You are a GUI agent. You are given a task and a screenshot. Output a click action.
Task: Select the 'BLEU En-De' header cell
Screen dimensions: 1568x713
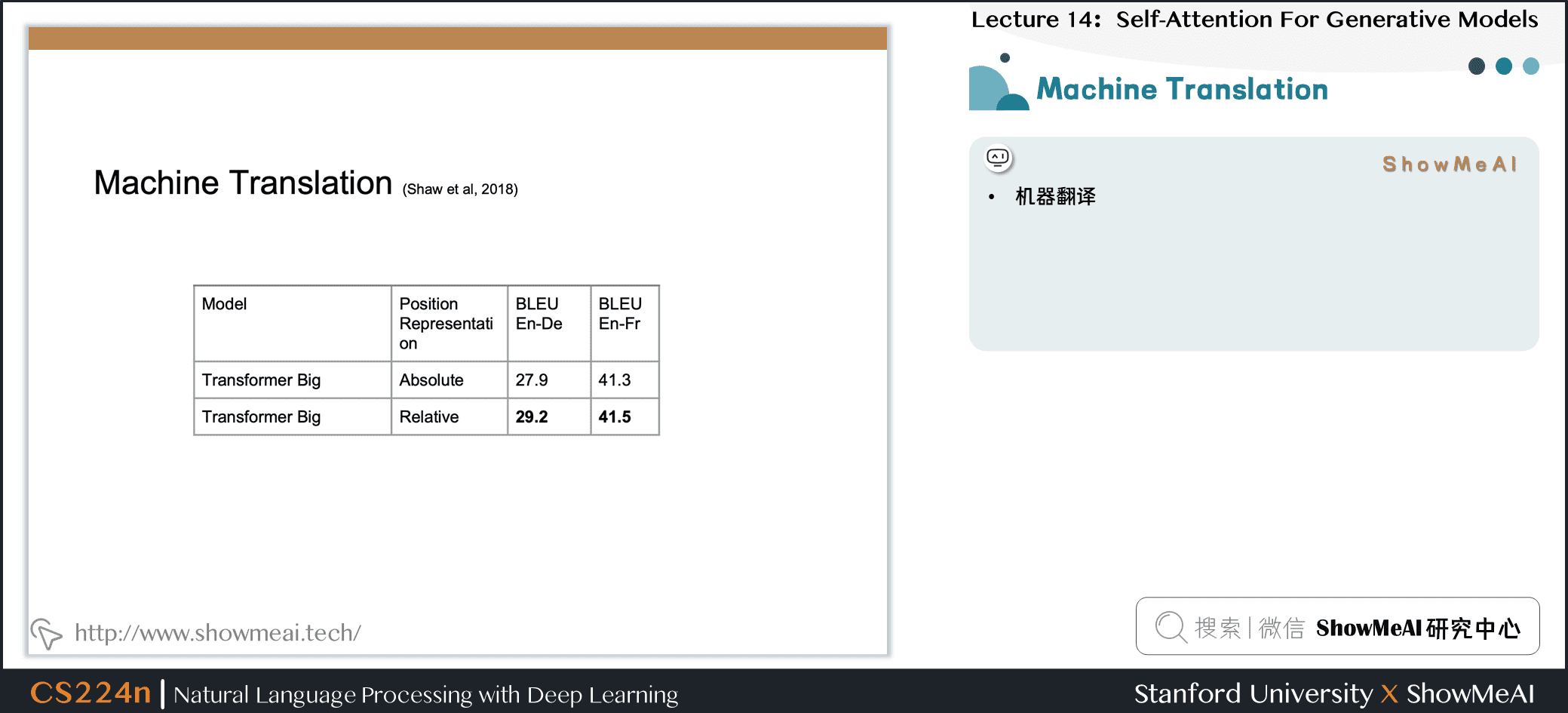[x=549, y=324]
